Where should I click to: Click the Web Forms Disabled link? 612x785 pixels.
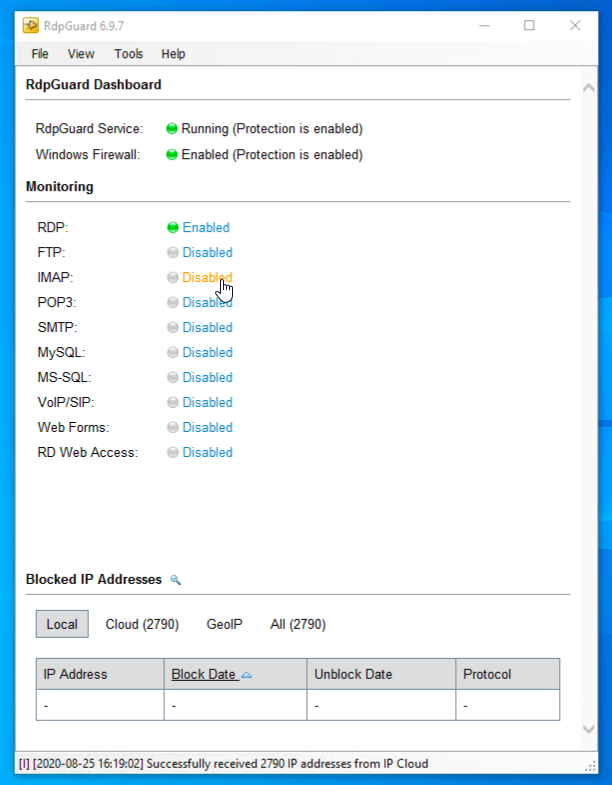[207, 428]
